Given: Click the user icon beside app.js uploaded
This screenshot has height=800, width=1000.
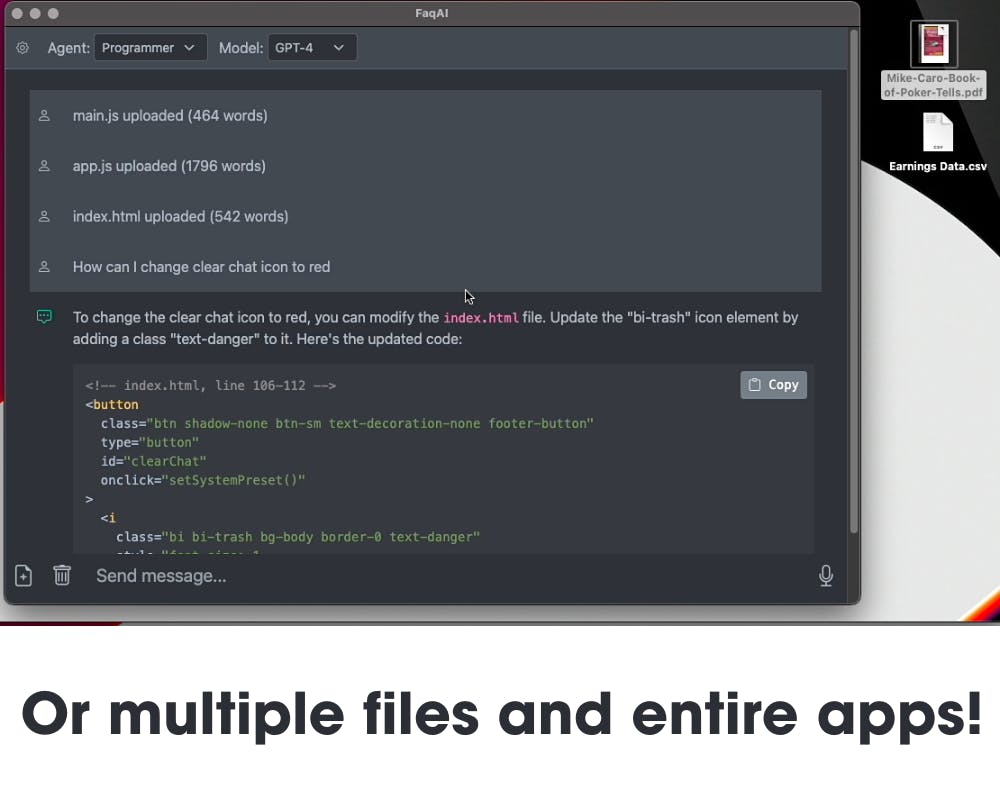Looking at the screenshot, I should click(x=44, y=166).
